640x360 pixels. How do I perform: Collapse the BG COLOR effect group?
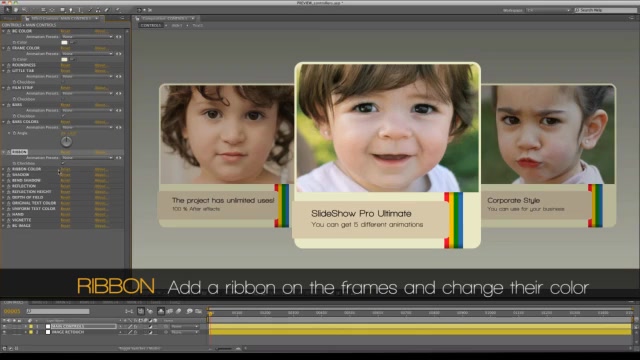click(3, 31)
